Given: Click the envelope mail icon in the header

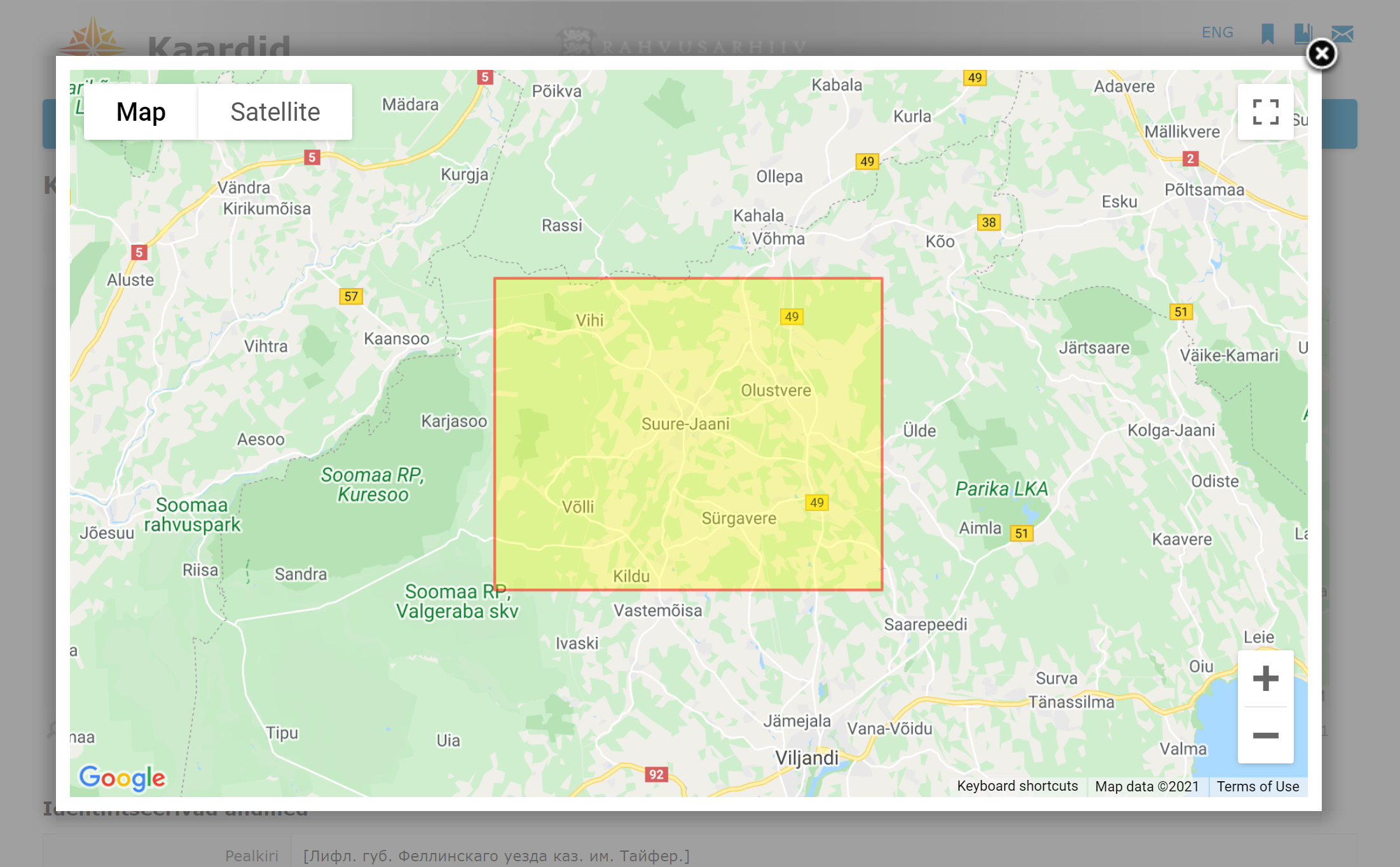Looking at the screenshot, I should click(x=1342, y=34).
